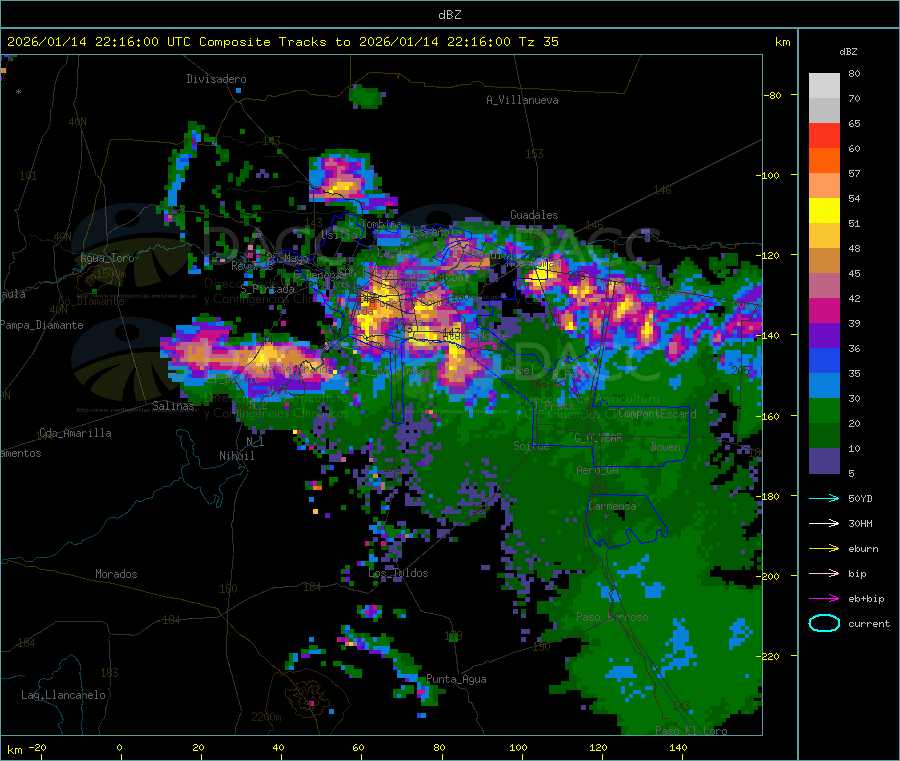Click the 'Tz 35' header text
Viewport: 900px width, 761px height.
coord(538,42)
